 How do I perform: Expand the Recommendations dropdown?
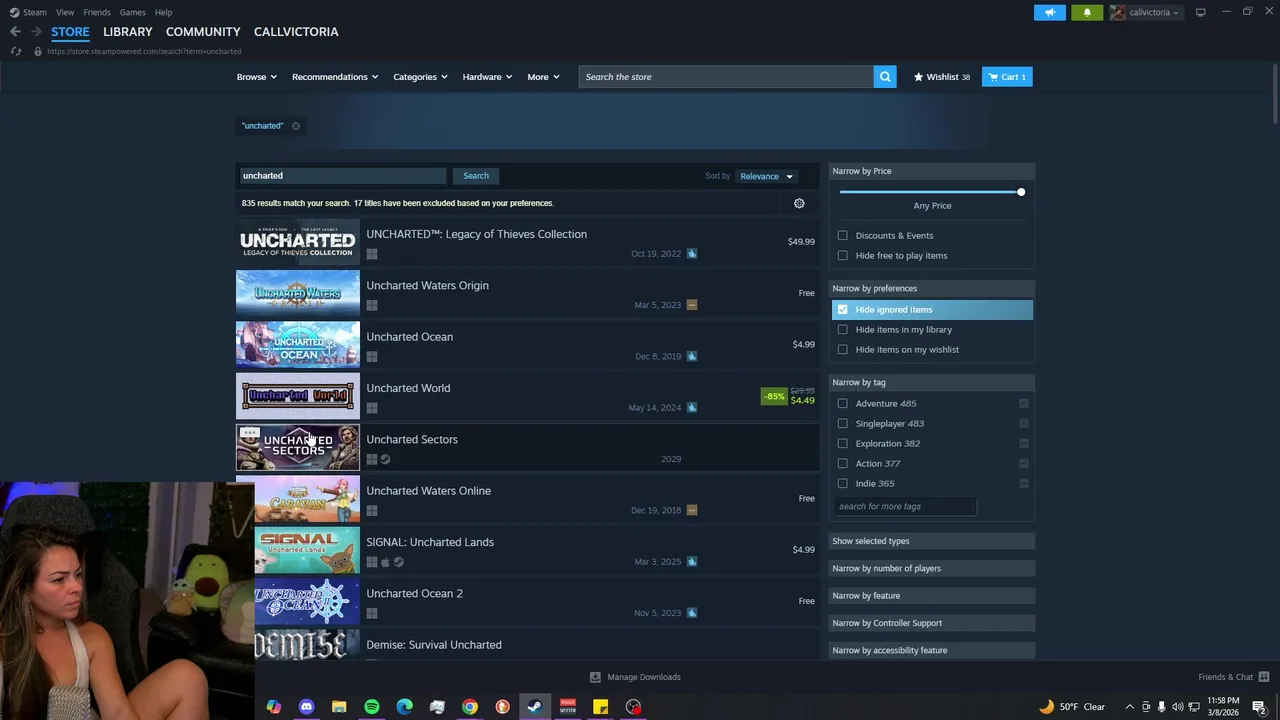(x=335, y=77)
